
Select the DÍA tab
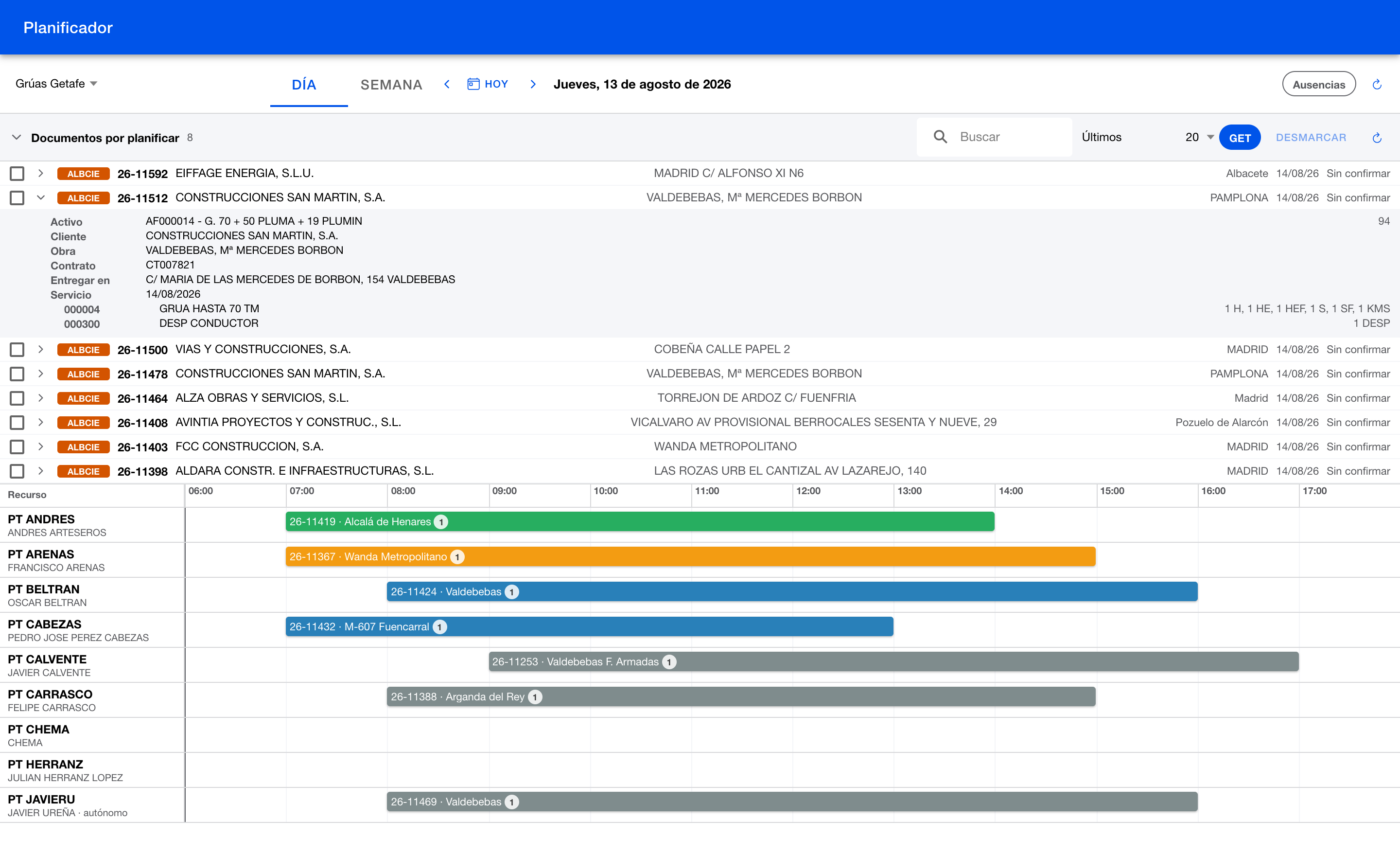coord(304,85)
